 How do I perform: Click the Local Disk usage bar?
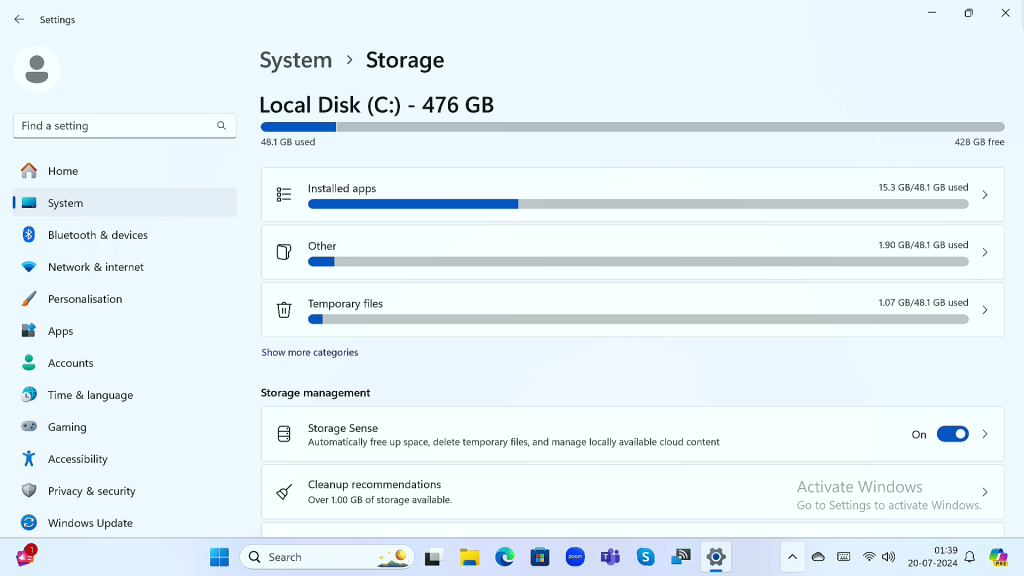point(632,127)
